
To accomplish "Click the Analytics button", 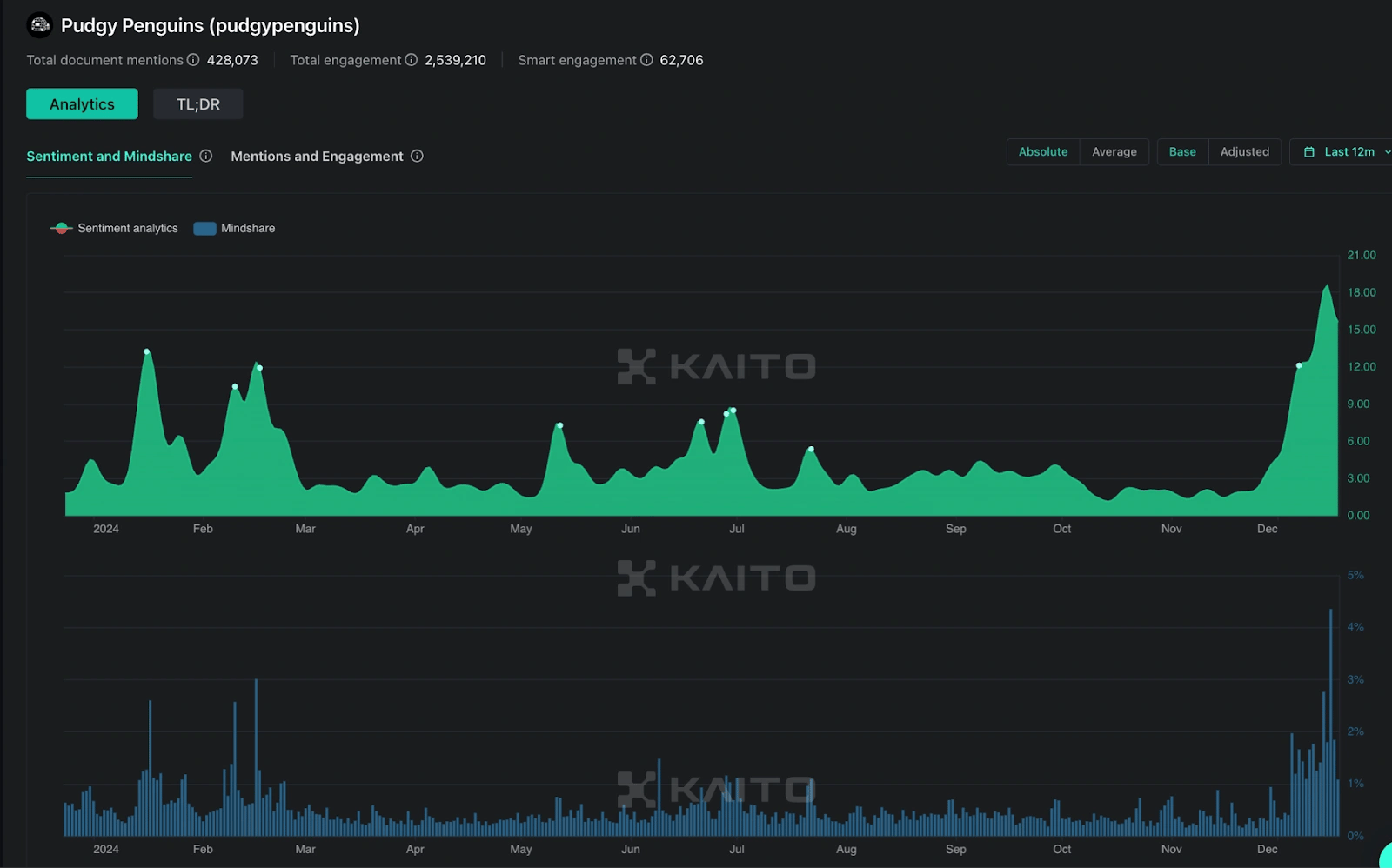I will (x=82, y=104).
